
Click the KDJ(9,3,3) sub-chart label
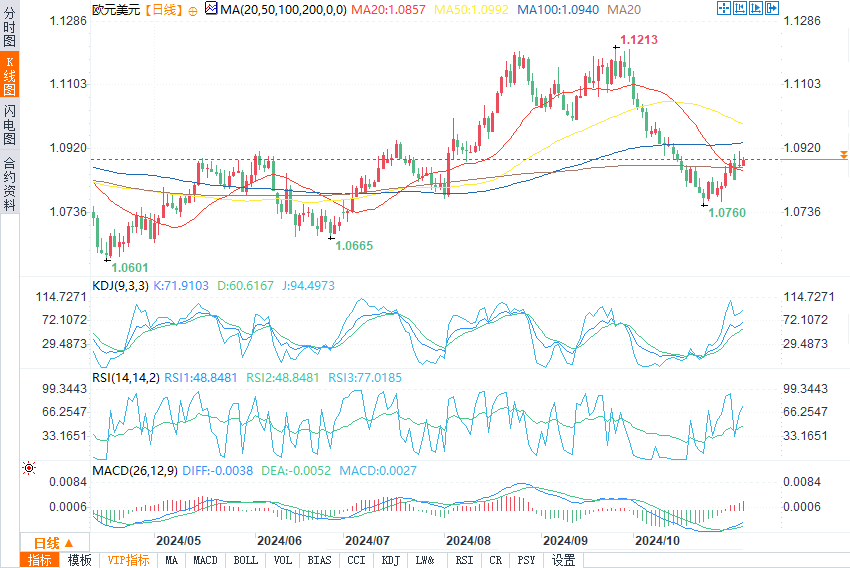click(x=121, y=285)
